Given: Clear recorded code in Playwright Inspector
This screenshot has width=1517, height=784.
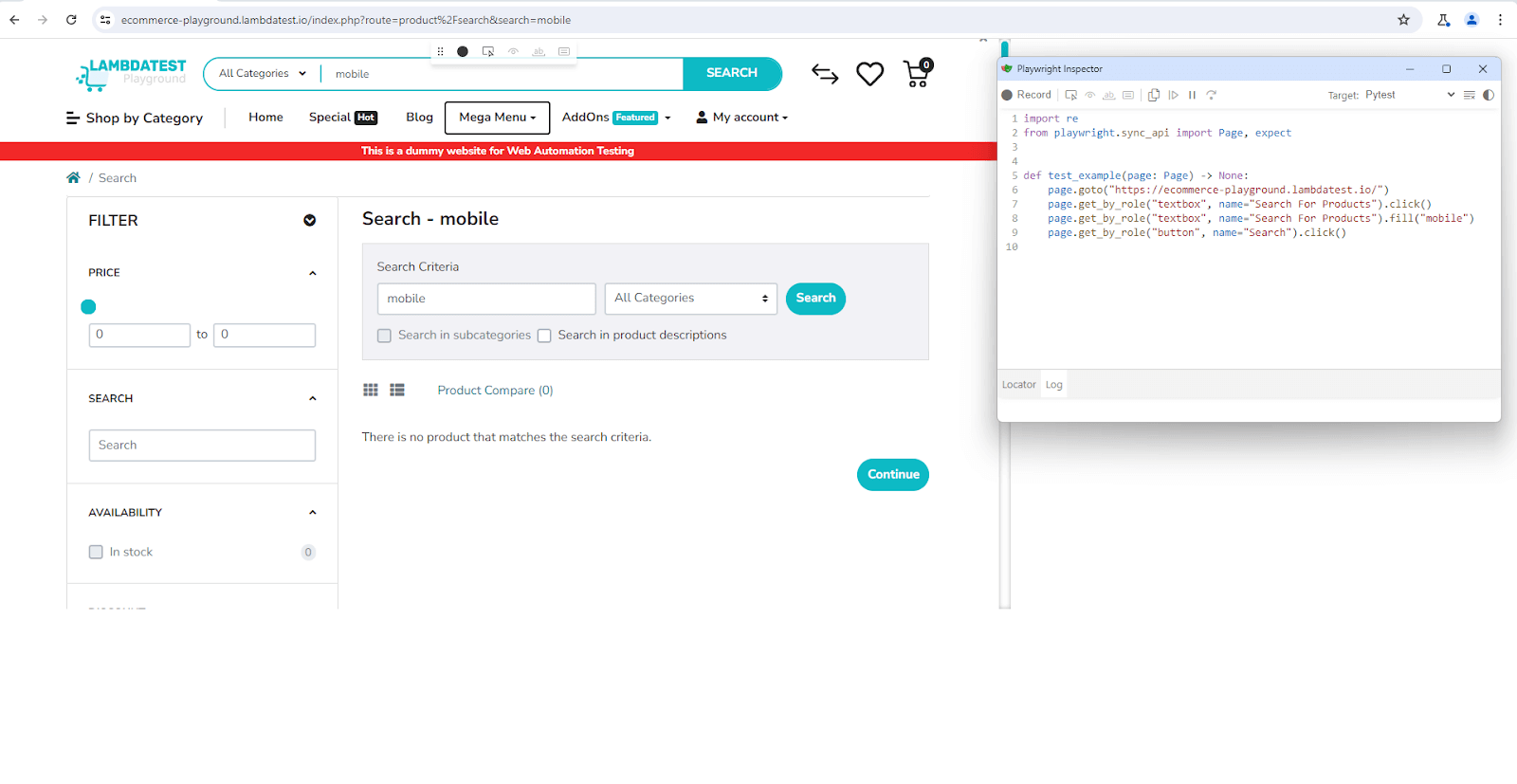Looking at the screenshot, I should coord(1470,95).
